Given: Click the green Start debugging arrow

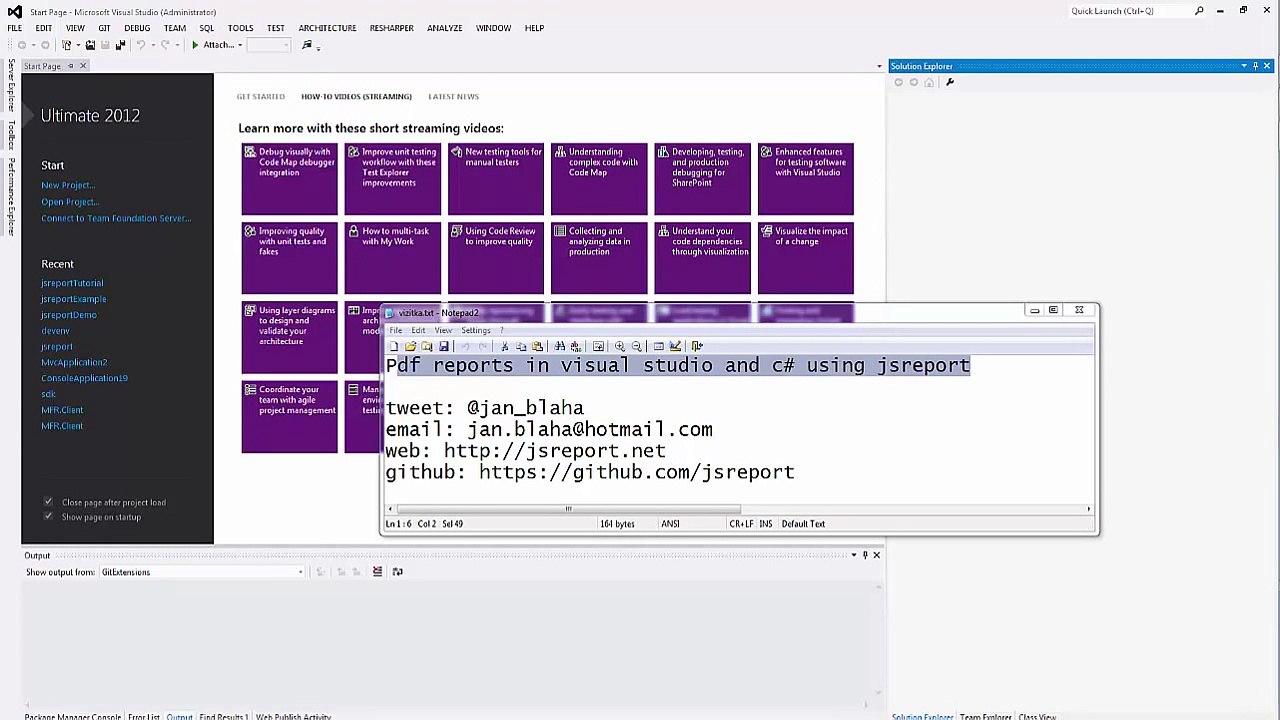Looking at the screenshot, I should tap(195, 45).
